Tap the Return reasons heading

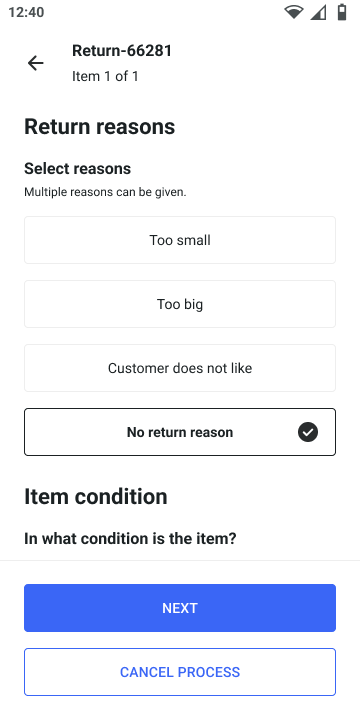100,127
